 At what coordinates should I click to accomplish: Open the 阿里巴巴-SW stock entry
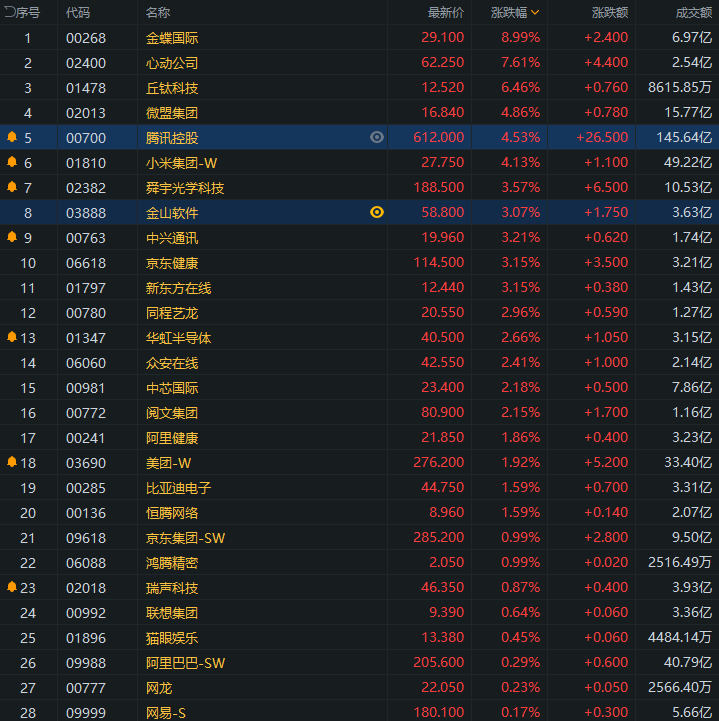pos(185,663)
